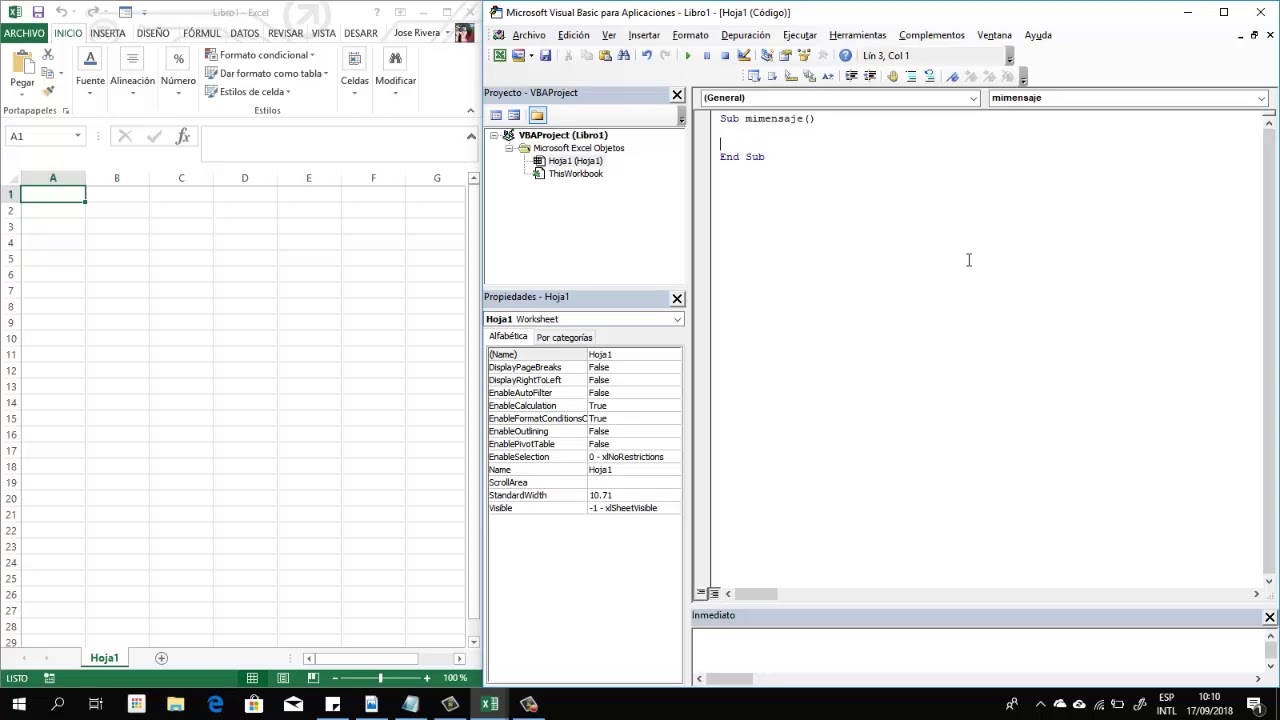
Task: Toggle Design Mode in the VBA toolbar
Action: 743,56
